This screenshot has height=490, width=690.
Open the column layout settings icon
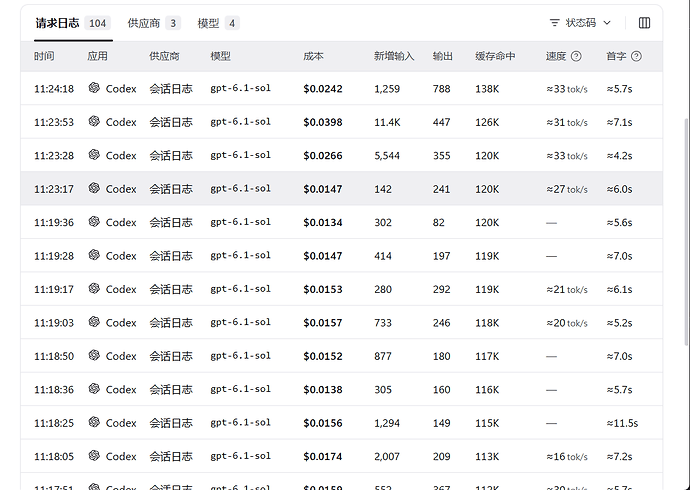(x=644, y=23)
